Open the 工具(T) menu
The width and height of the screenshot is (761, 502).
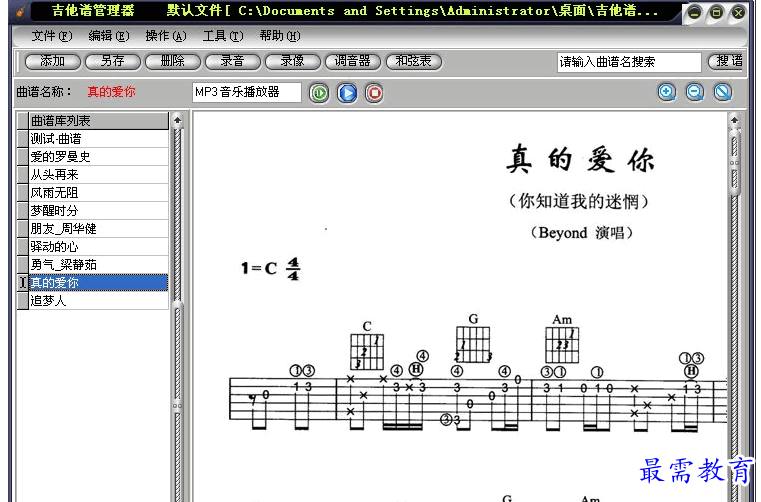point(223,36)
